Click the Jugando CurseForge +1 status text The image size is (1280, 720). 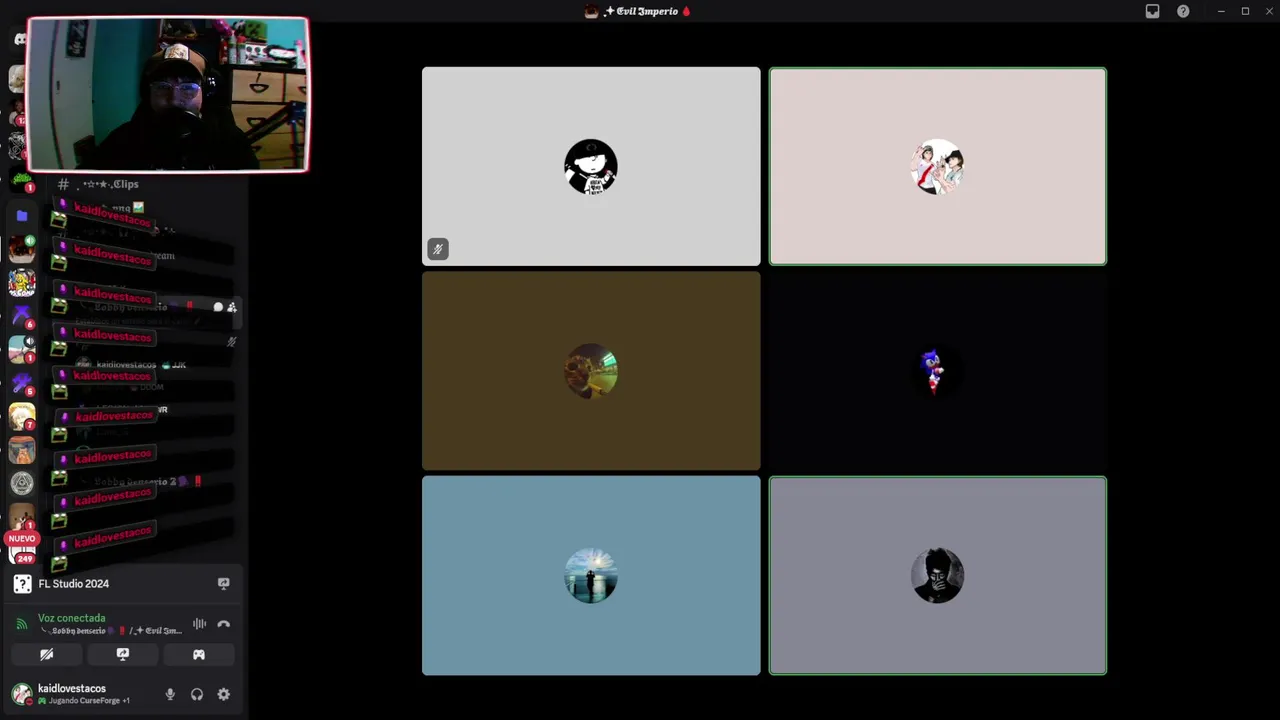pos(84,701)
